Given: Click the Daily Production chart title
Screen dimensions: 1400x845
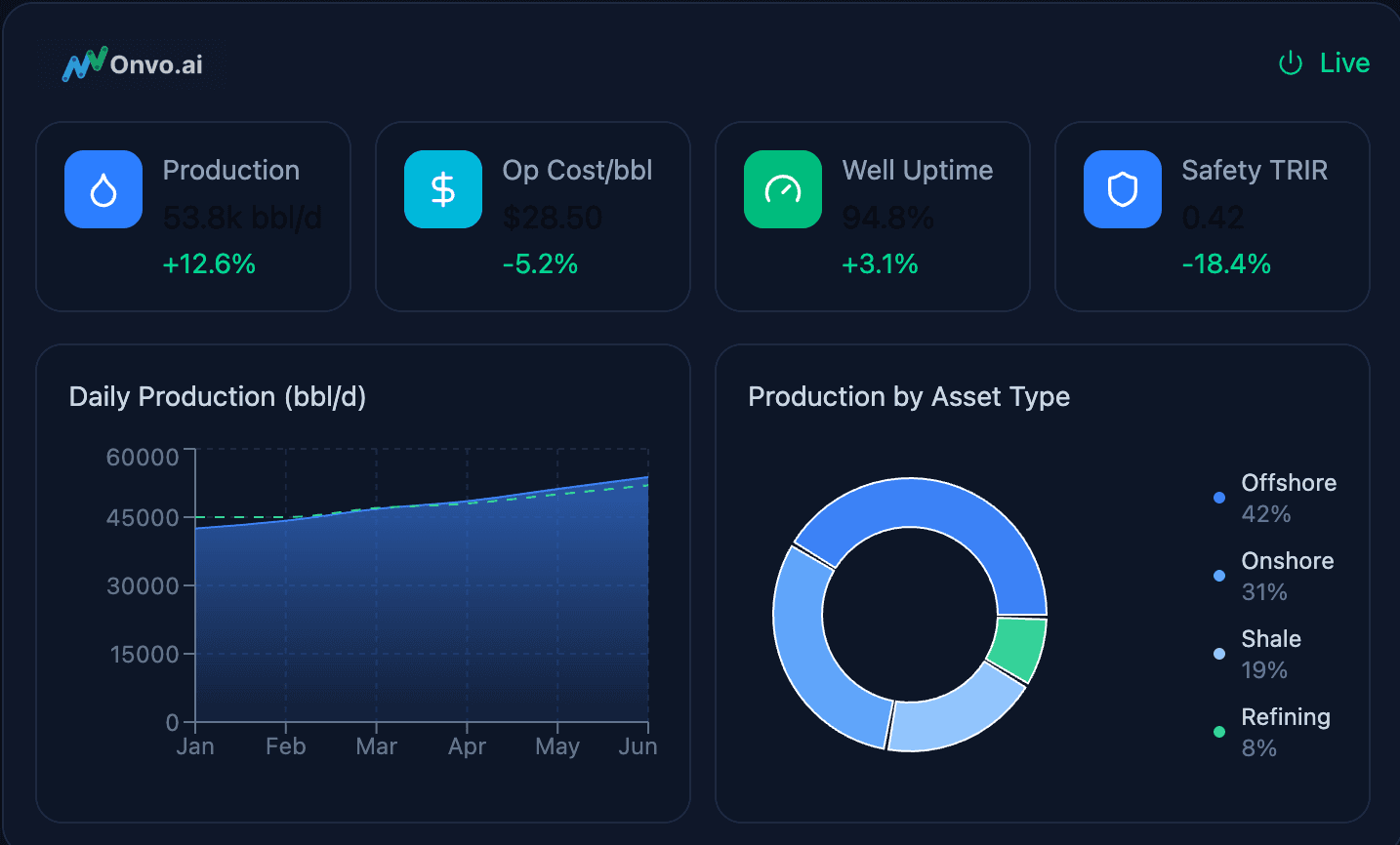Looking at the screenshot, I should tap(218, 397).
